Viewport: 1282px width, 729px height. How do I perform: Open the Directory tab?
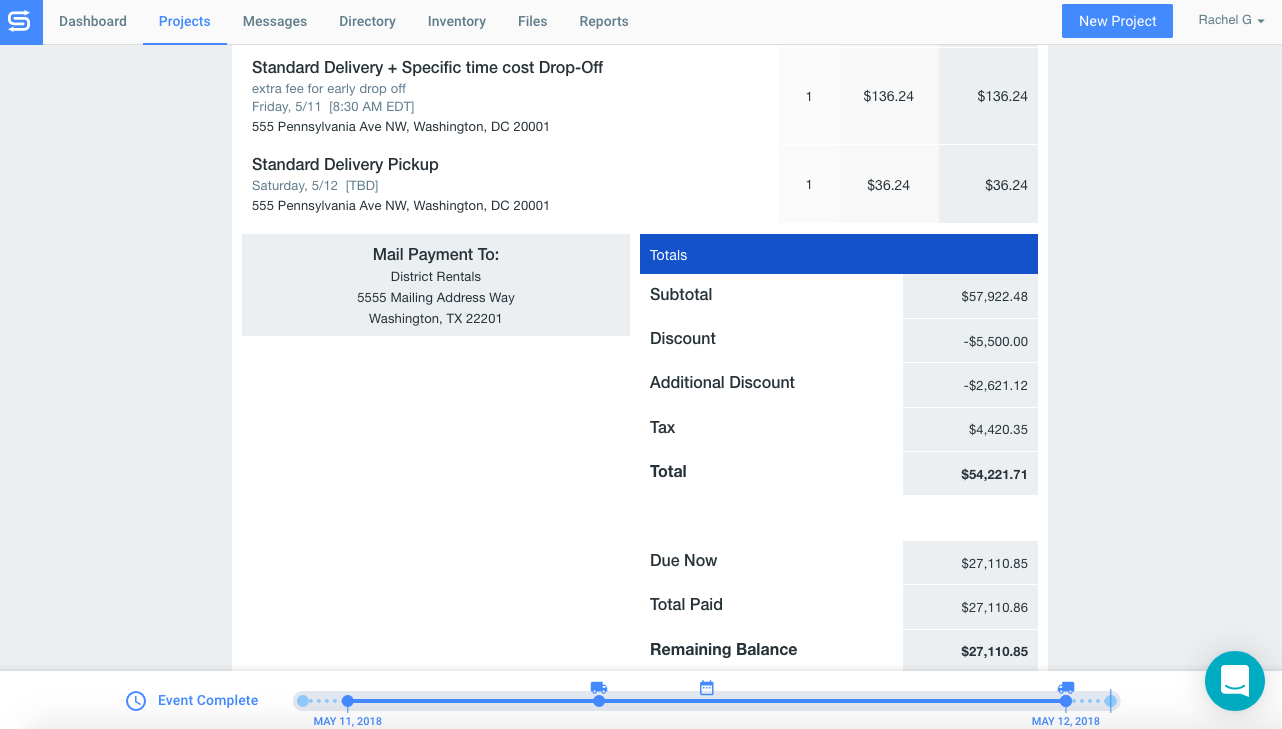pyautogui.click(x=367, y=21)
